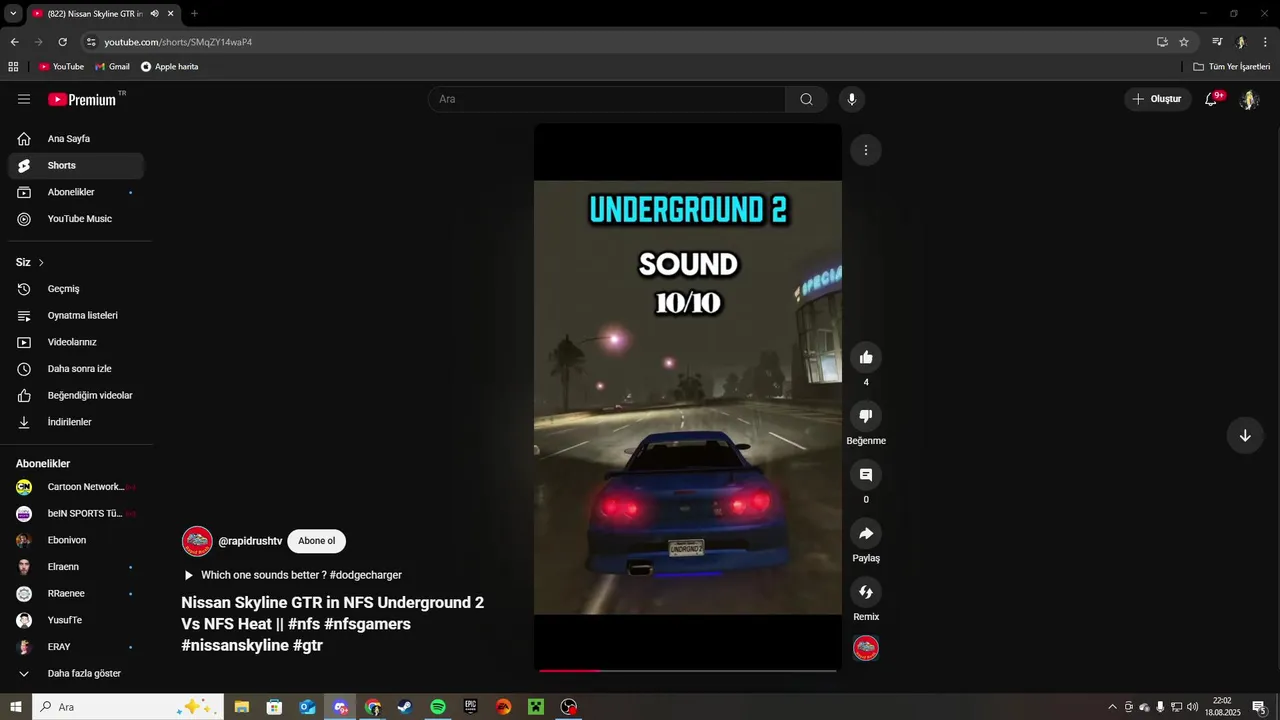Like the Short with thumbs up
Viewport: 1280px width, 720px height.
tap(866, 357)
